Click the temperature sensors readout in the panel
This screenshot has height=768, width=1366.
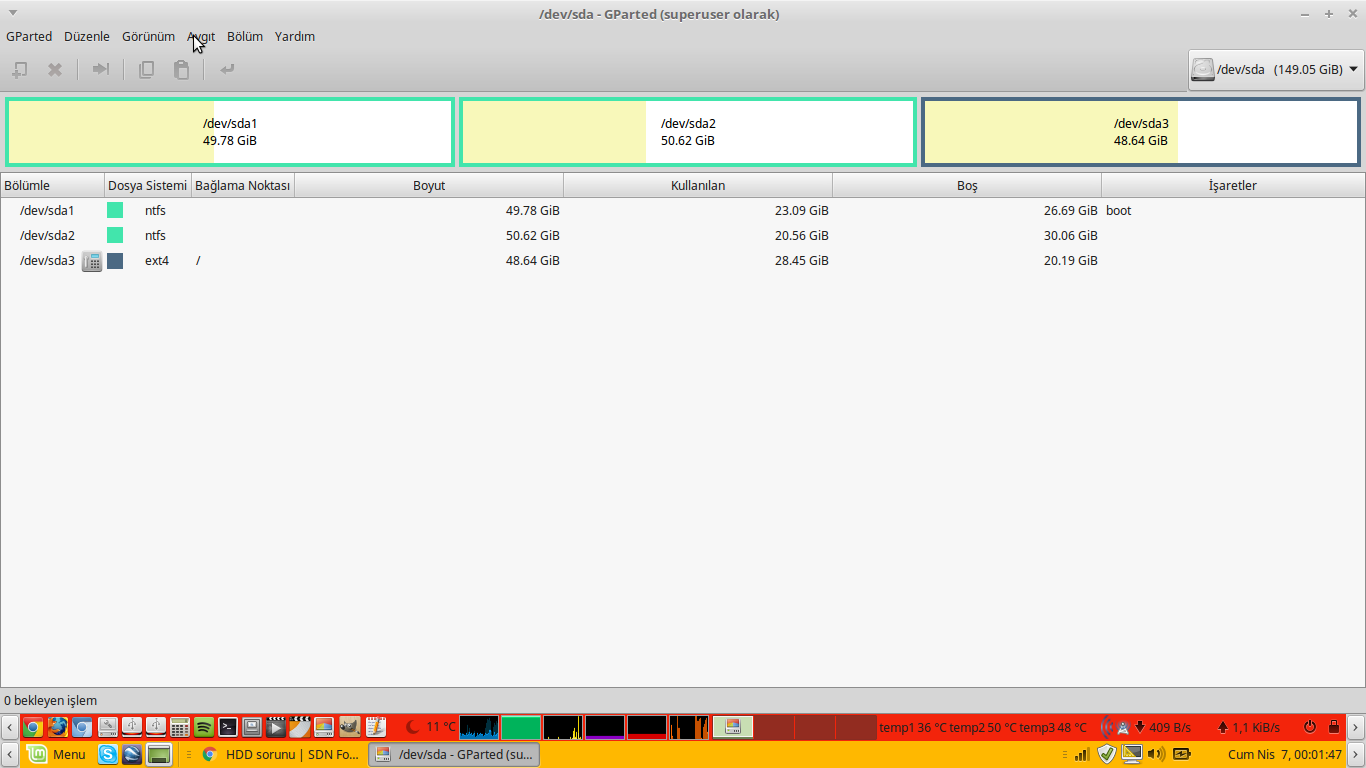tap(983, 727)
